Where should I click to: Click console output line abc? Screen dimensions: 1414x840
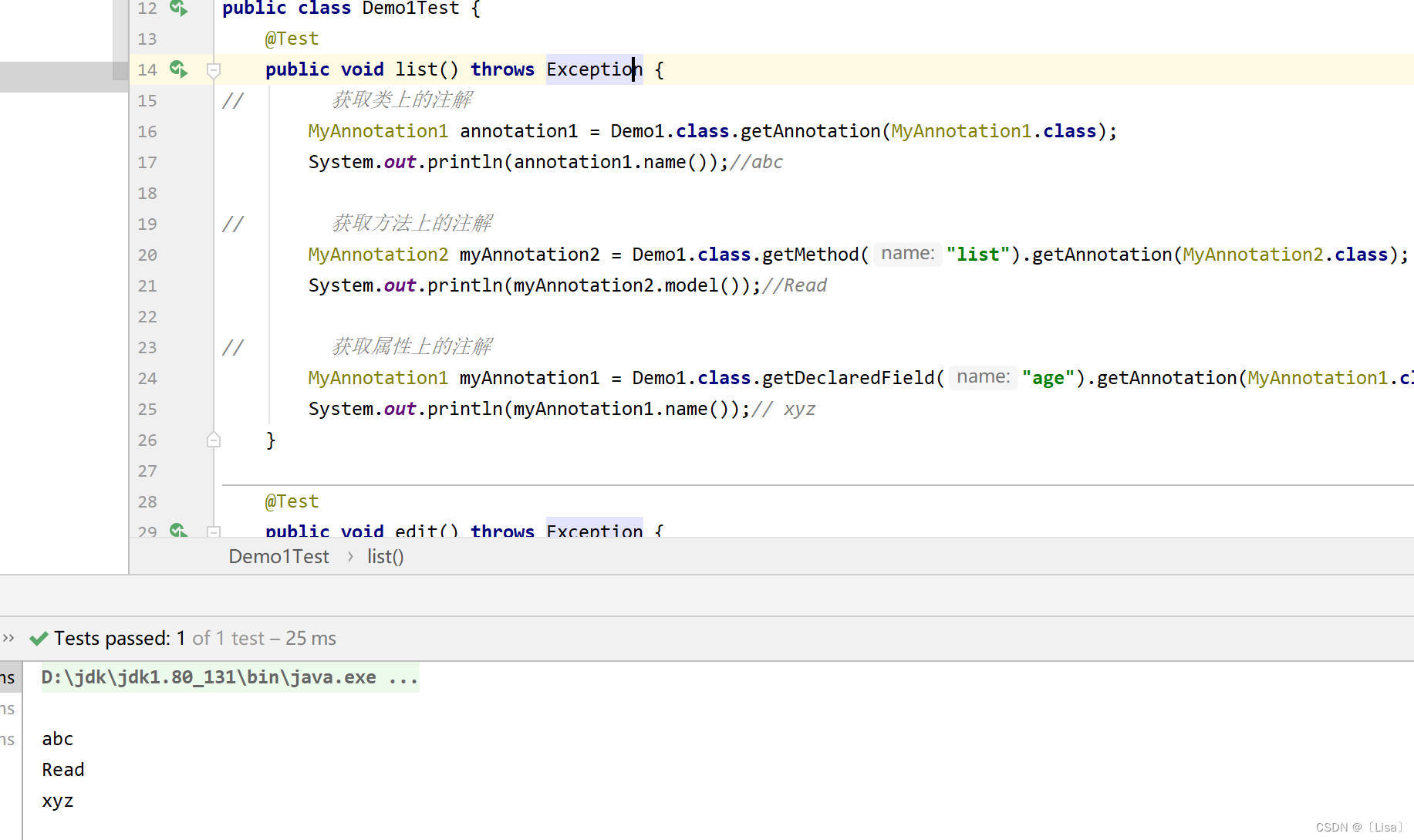58,739
